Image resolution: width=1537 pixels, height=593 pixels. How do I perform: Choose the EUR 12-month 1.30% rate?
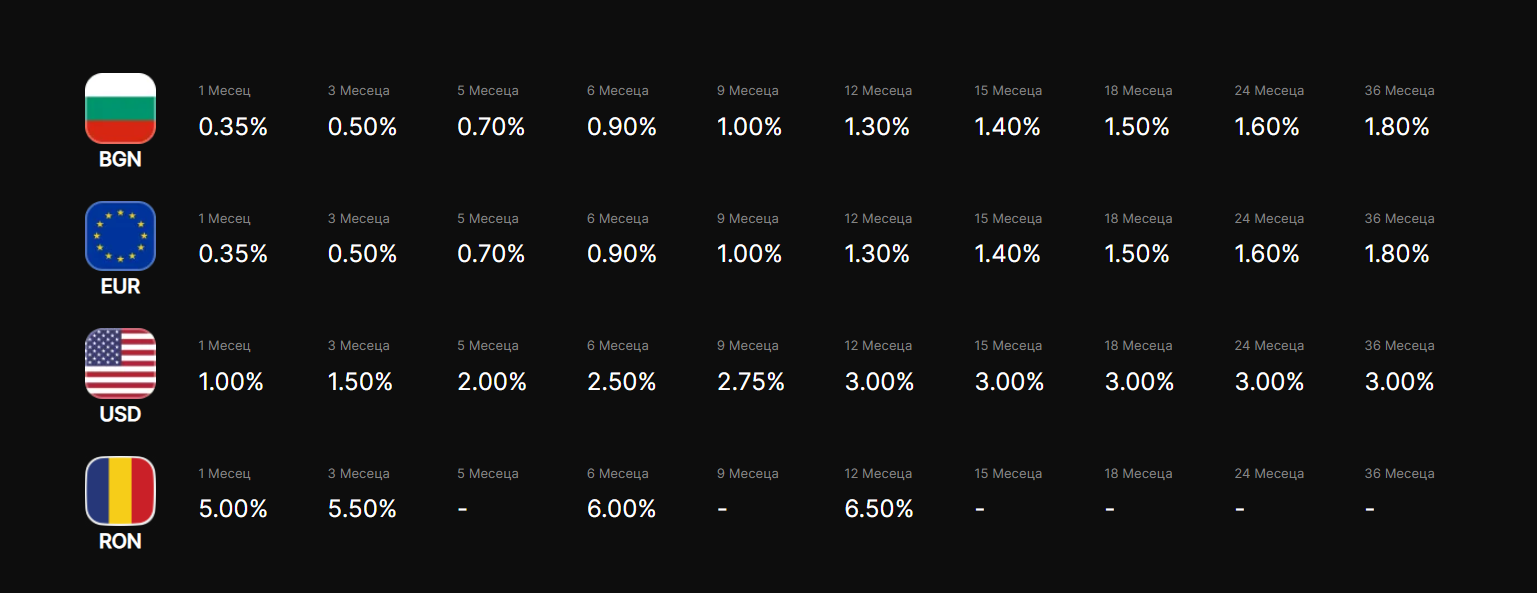(x=877, y=254)
